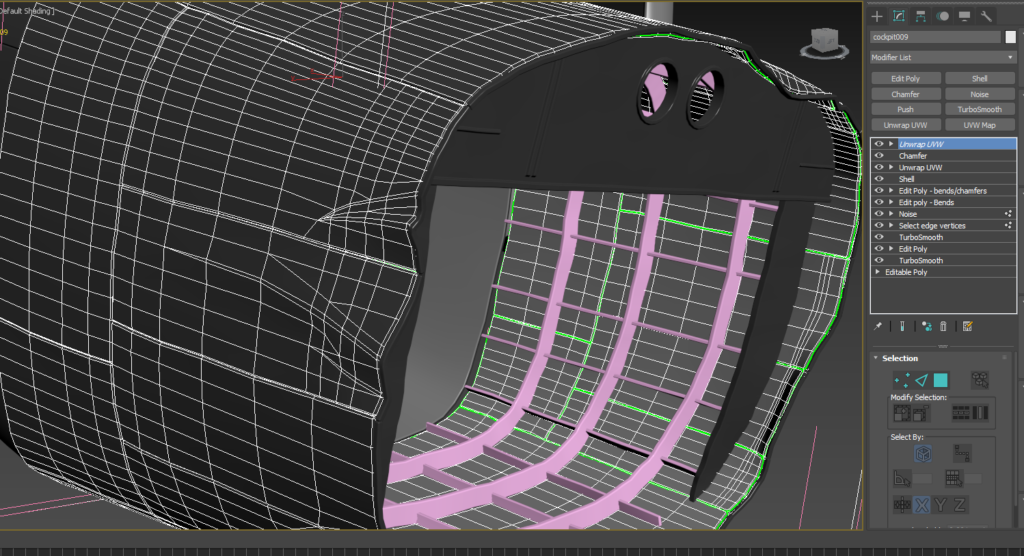Toggle eye on Select edge vertices modifier

[x=879, y=225]
